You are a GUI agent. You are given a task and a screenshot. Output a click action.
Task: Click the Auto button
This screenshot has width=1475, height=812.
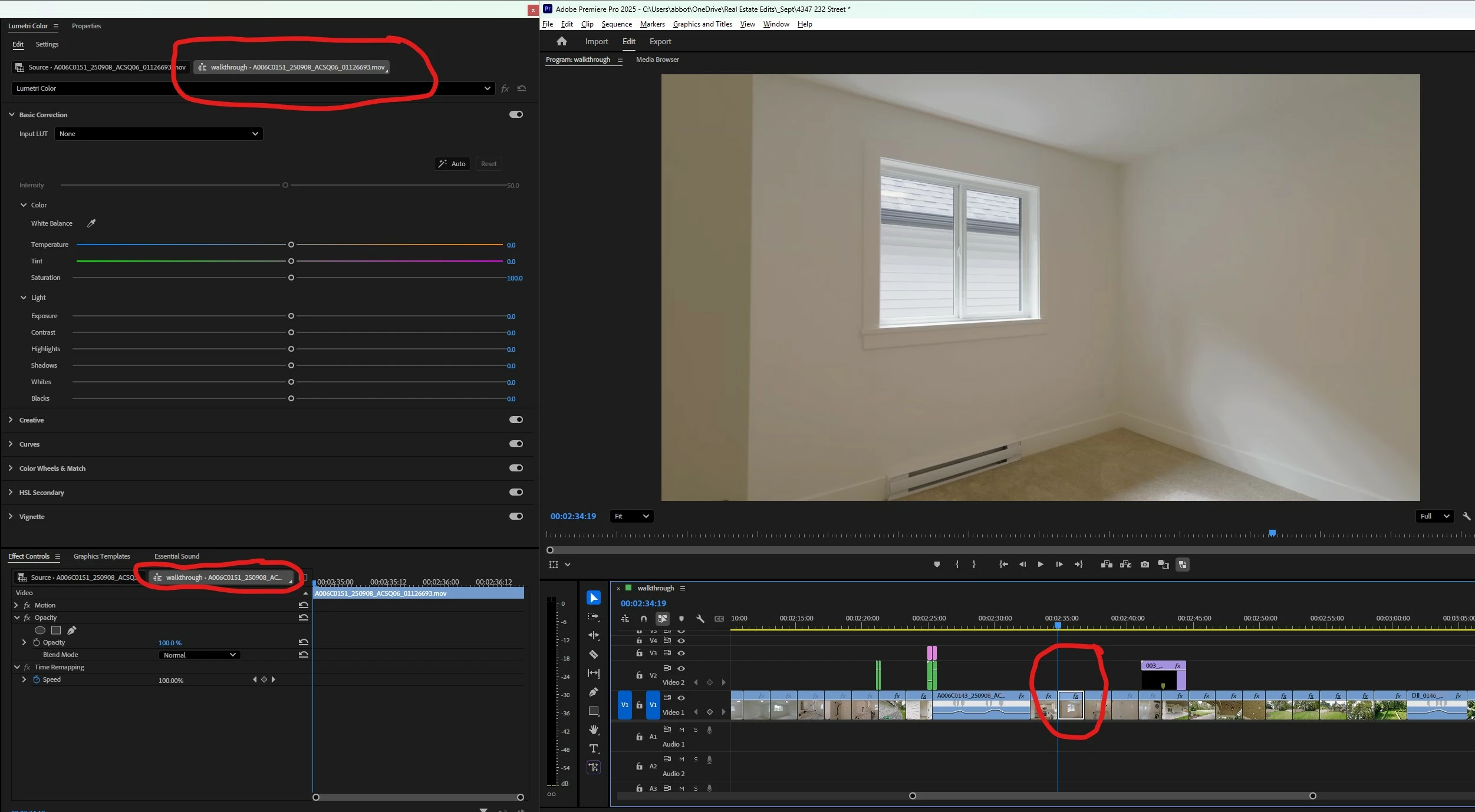(x=452, y=164)
